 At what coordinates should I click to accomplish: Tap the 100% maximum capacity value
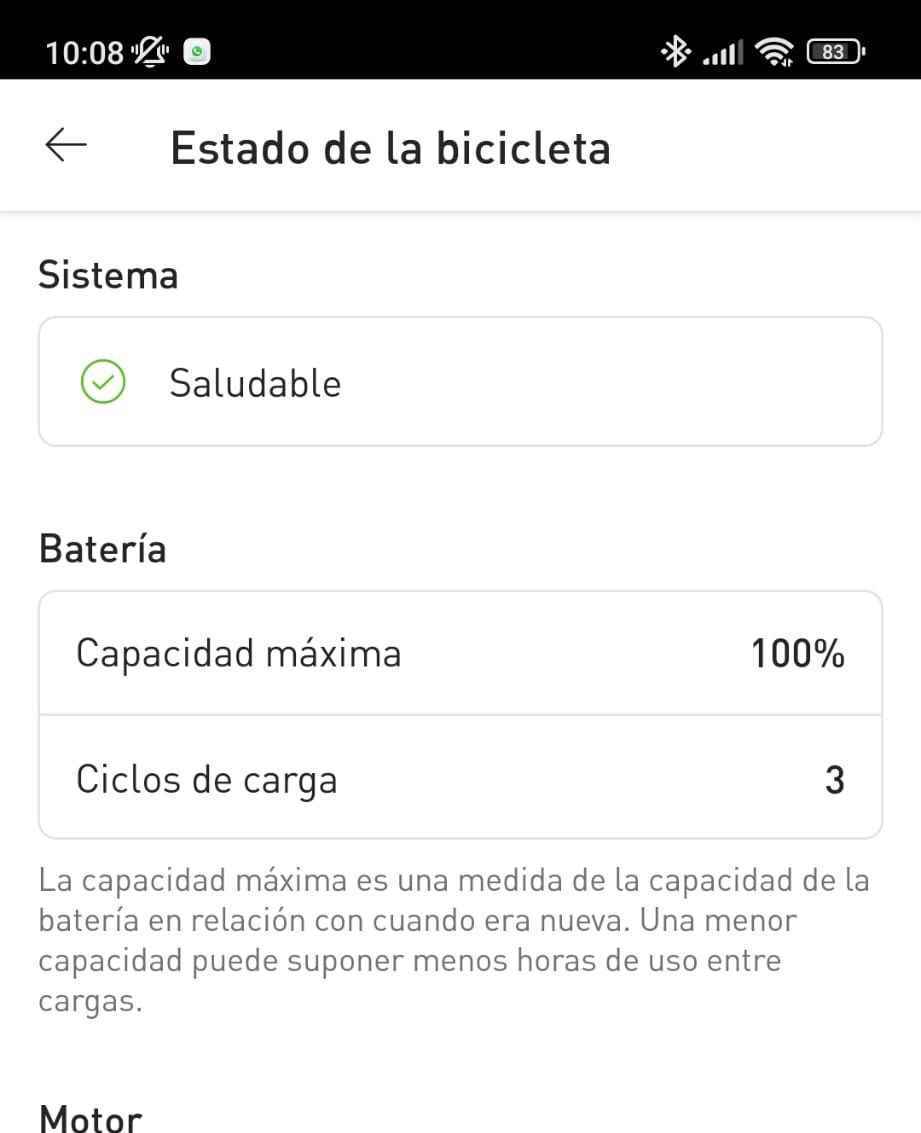tap(798, 654)
